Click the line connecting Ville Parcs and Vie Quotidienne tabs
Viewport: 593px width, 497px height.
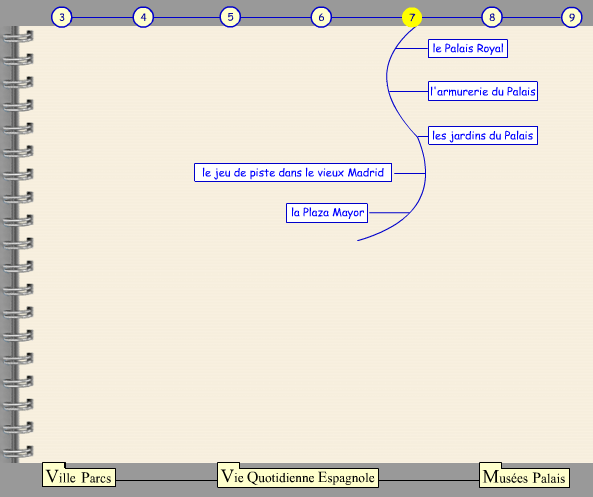(x=166, y=480)
